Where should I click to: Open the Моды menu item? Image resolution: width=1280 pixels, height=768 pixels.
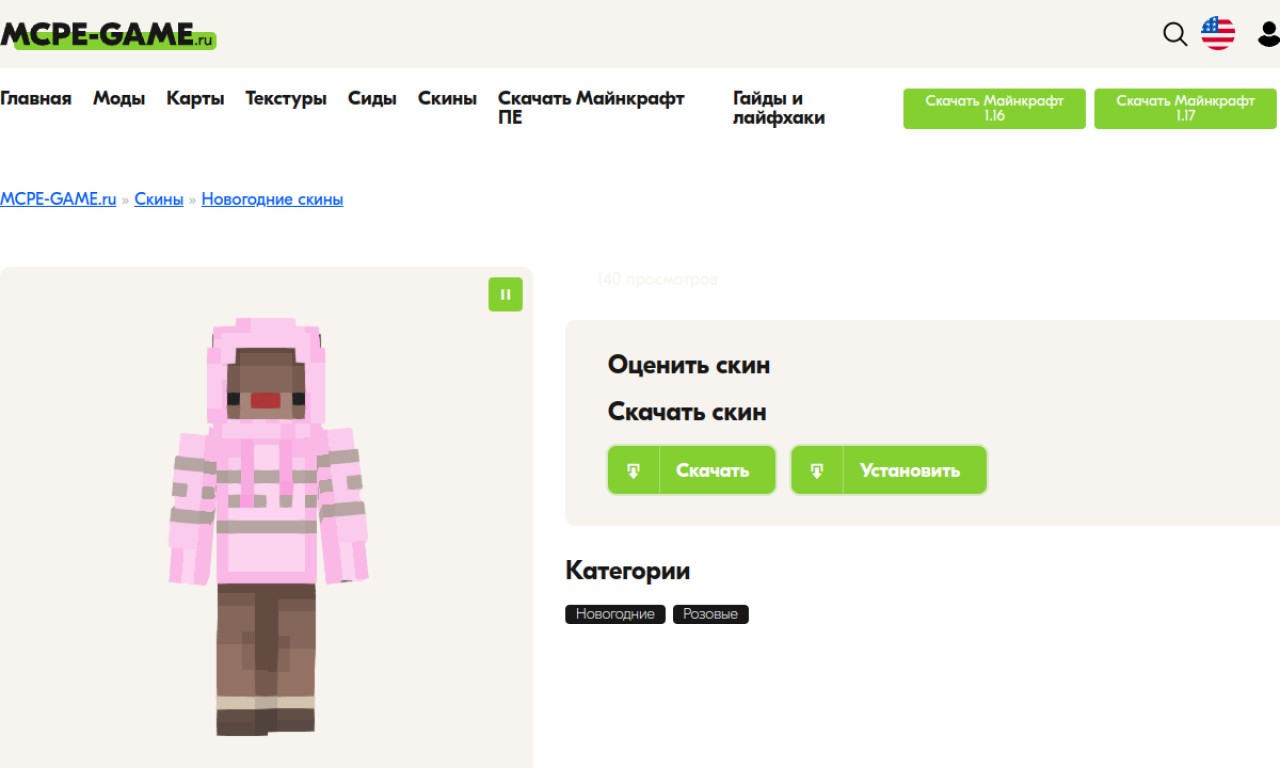click(119, 98)
